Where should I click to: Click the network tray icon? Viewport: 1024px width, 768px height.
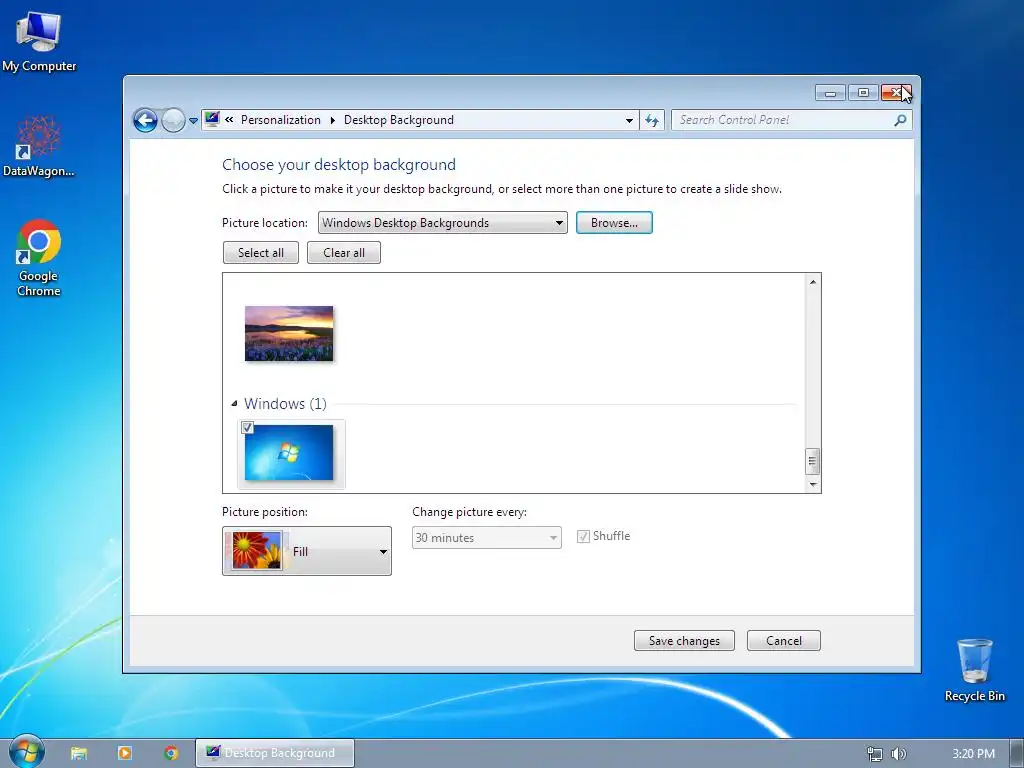[874, 754]
